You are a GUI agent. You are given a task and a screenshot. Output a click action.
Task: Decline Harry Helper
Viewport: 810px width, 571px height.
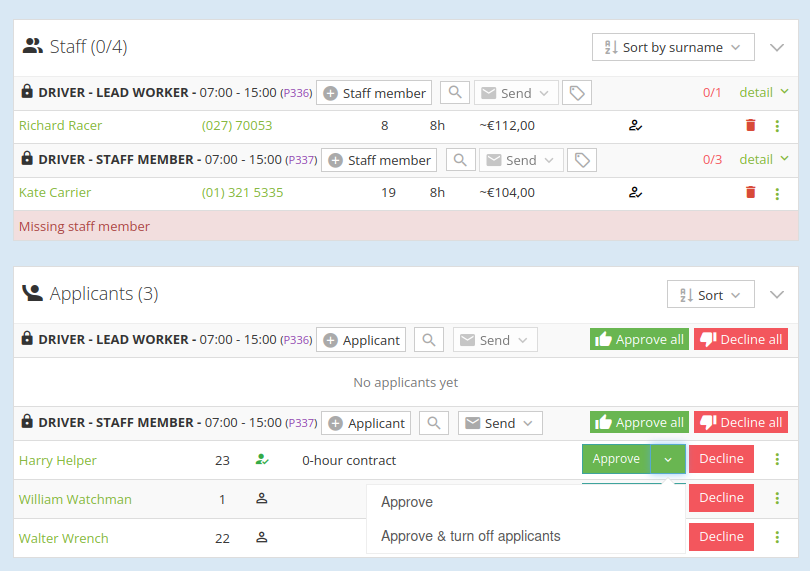coord(721,459)
